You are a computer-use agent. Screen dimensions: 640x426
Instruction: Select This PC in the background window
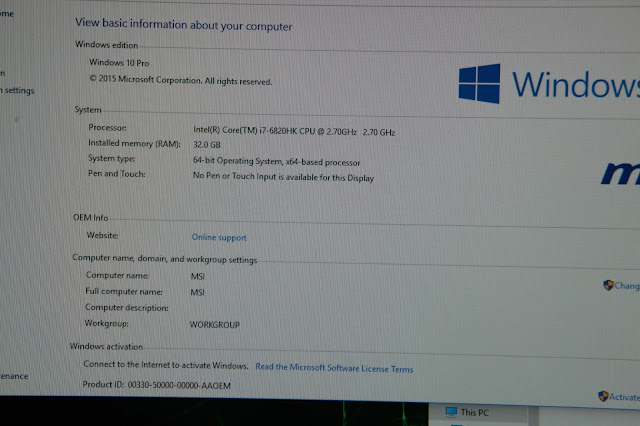point(474,412)
